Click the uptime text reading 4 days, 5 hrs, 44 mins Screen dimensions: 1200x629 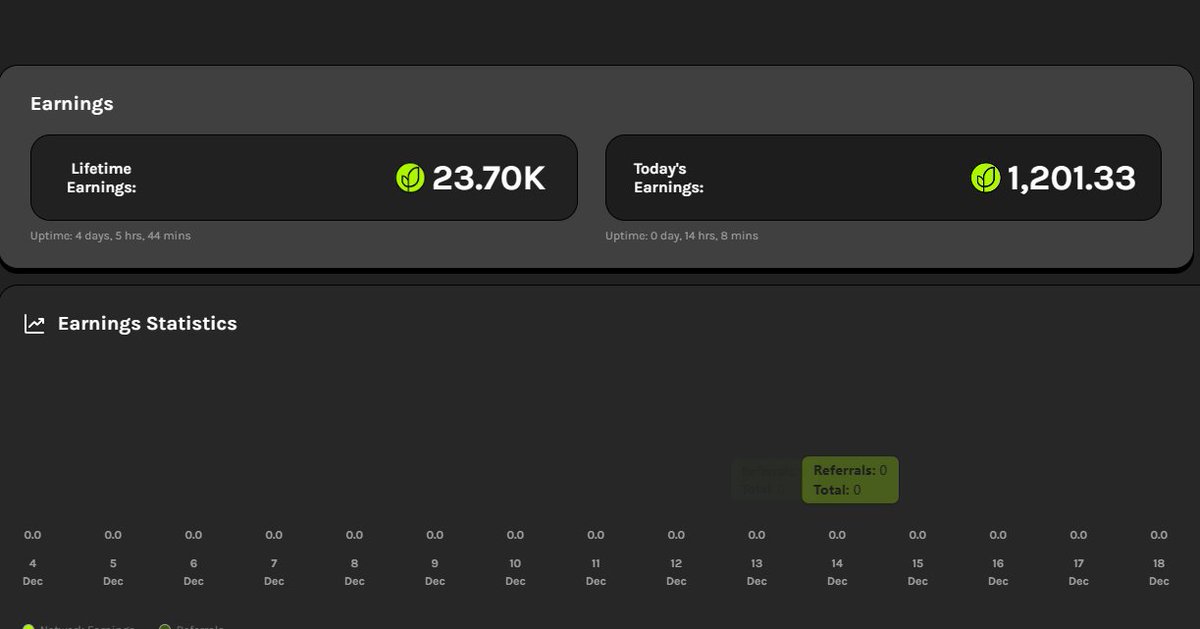pyautogui.click(x=111, y=236)
